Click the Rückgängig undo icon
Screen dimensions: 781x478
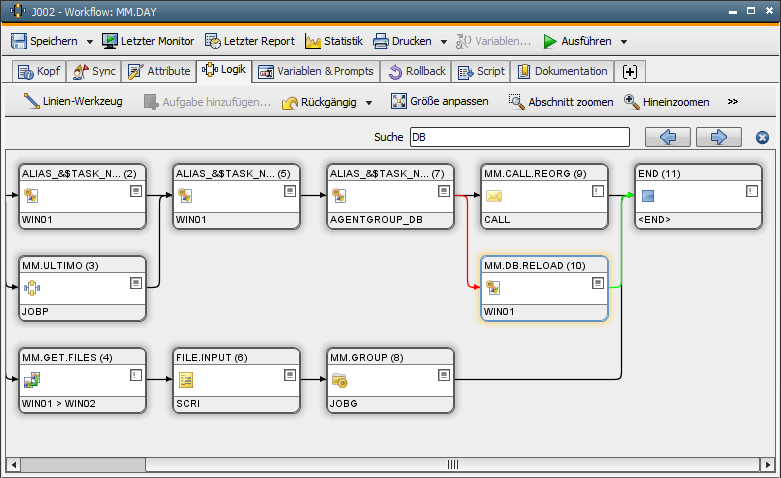pos(289,103)
